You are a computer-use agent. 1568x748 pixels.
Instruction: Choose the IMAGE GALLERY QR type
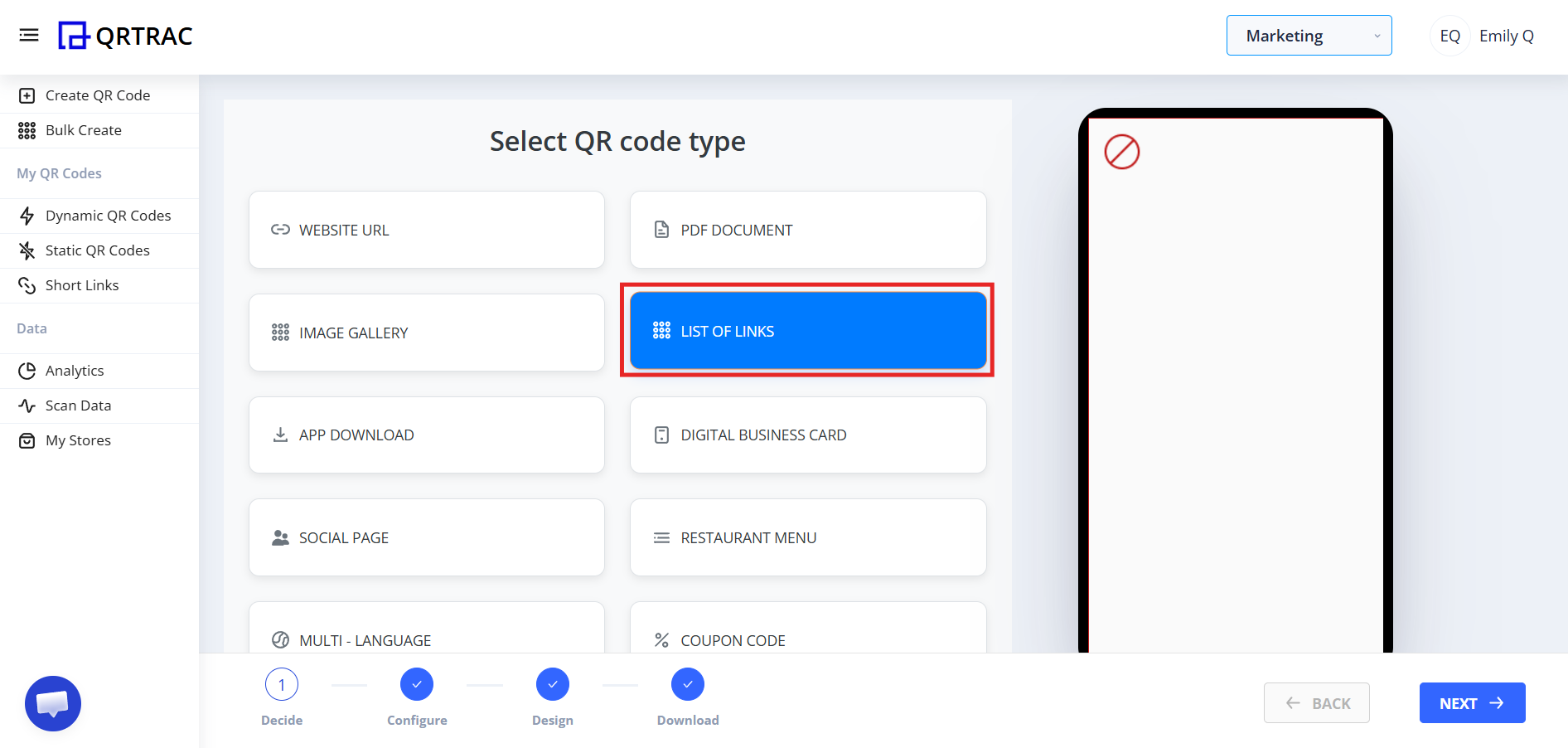[x=426, y=332]
